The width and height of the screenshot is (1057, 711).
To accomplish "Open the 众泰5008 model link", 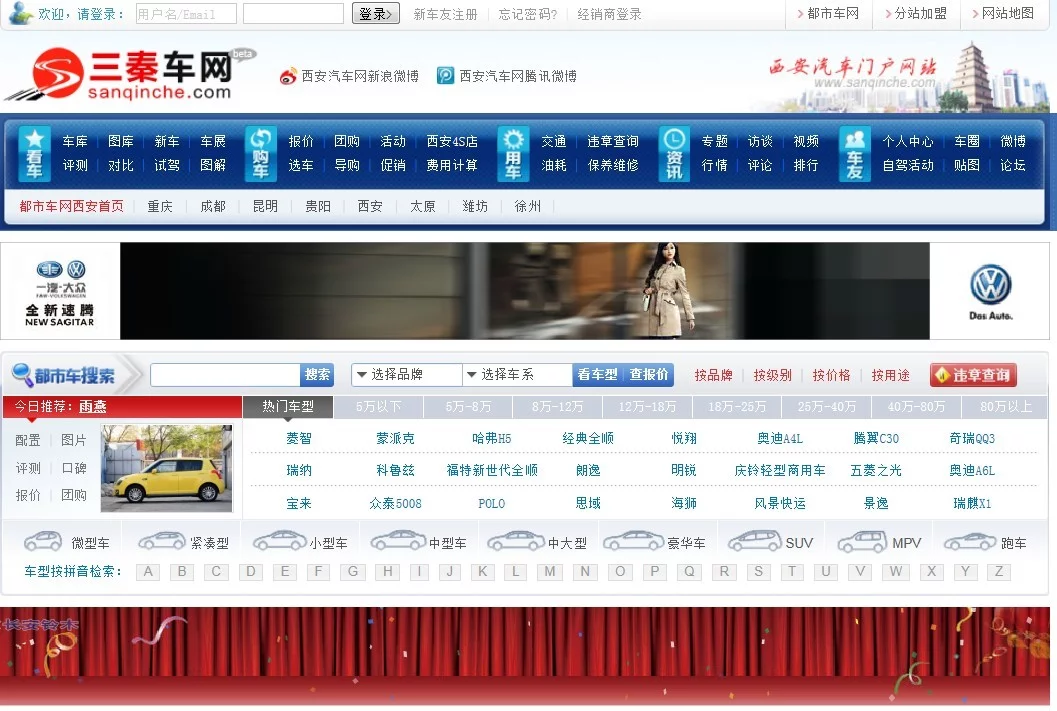I will coord(395,503).
